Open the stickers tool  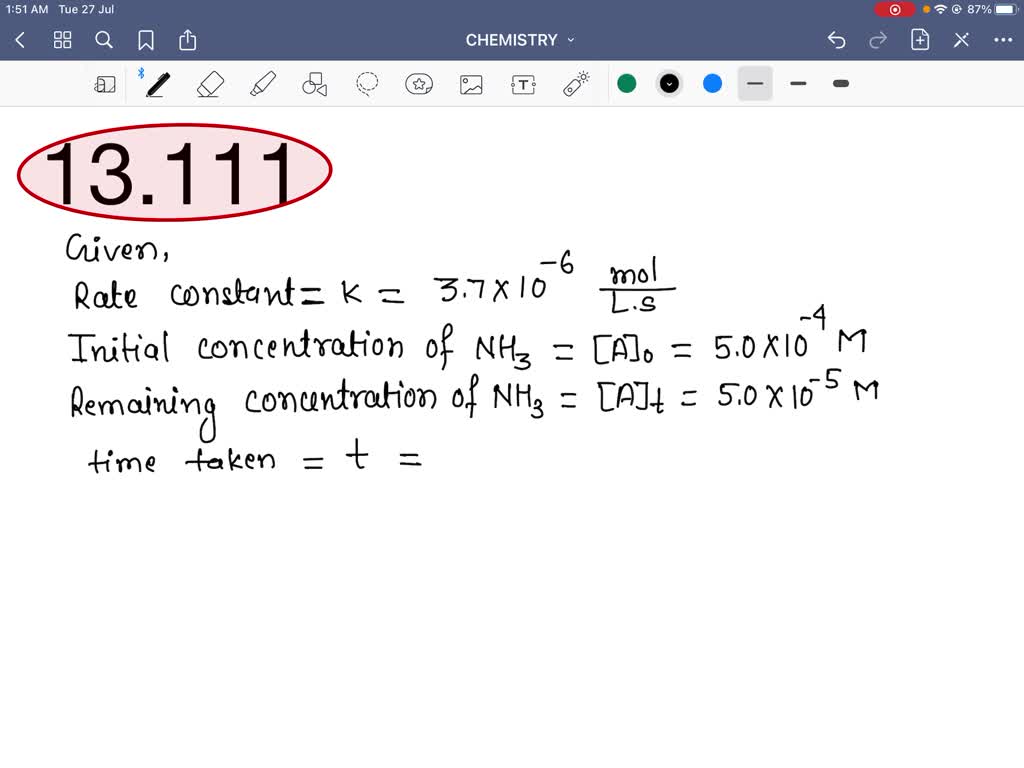(x=419, y=84)
